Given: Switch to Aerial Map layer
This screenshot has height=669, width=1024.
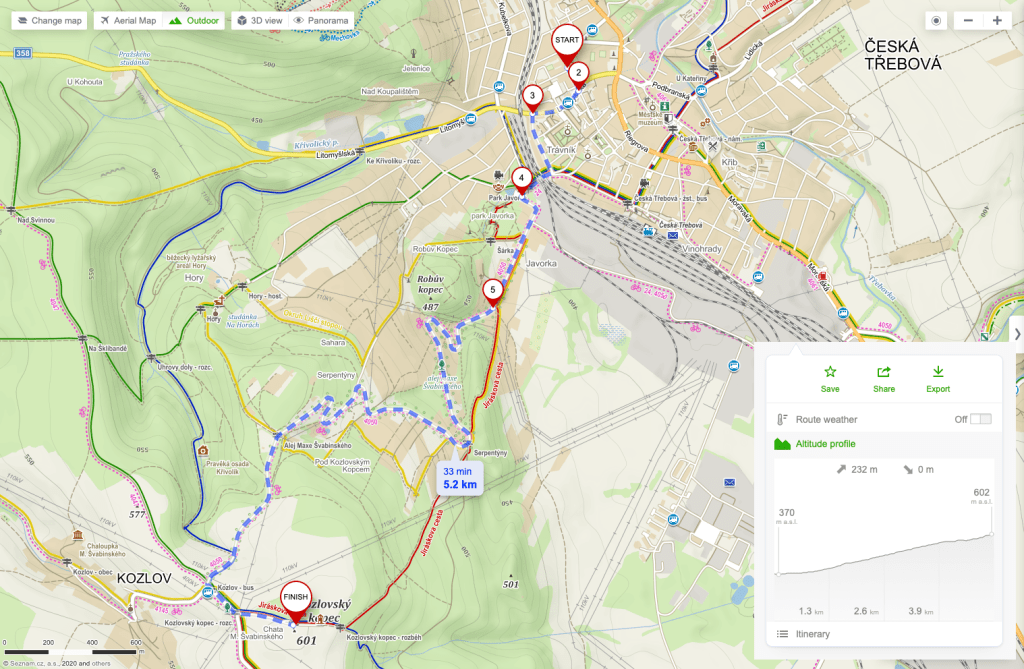Looking at the screenshot, I should (x=128, y=20).
